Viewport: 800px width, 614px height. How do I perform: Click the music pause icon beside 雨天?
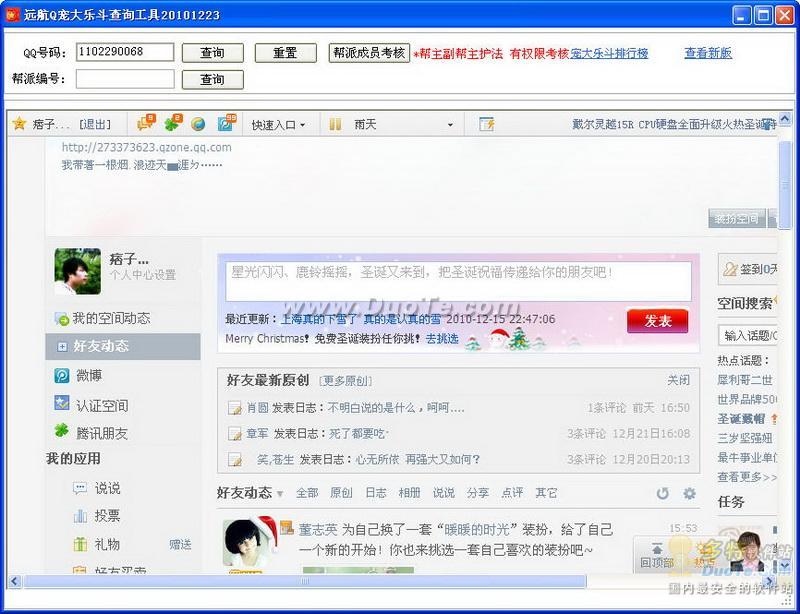[x=335, y=124]
